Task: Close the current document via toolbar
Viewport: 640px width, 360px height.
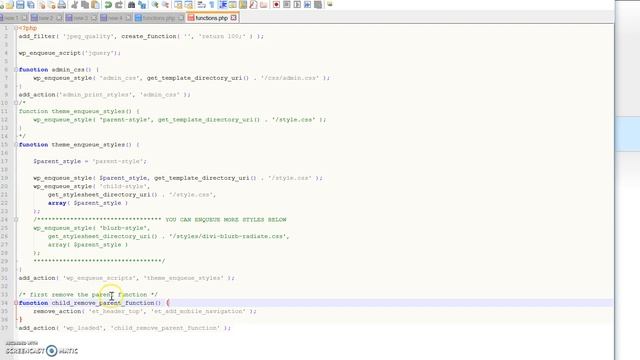Action: tap(42, 5)
